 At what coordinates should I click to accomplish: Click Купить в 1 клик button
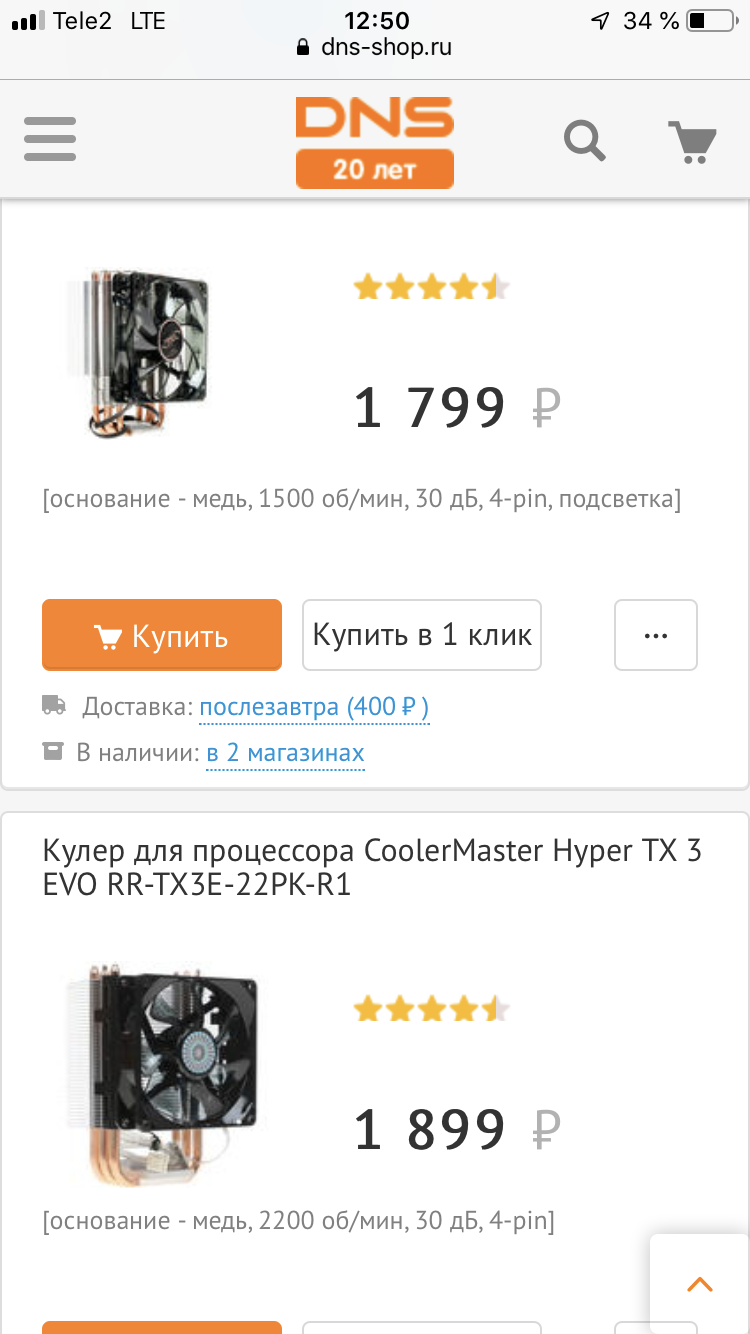click(422, 635)
